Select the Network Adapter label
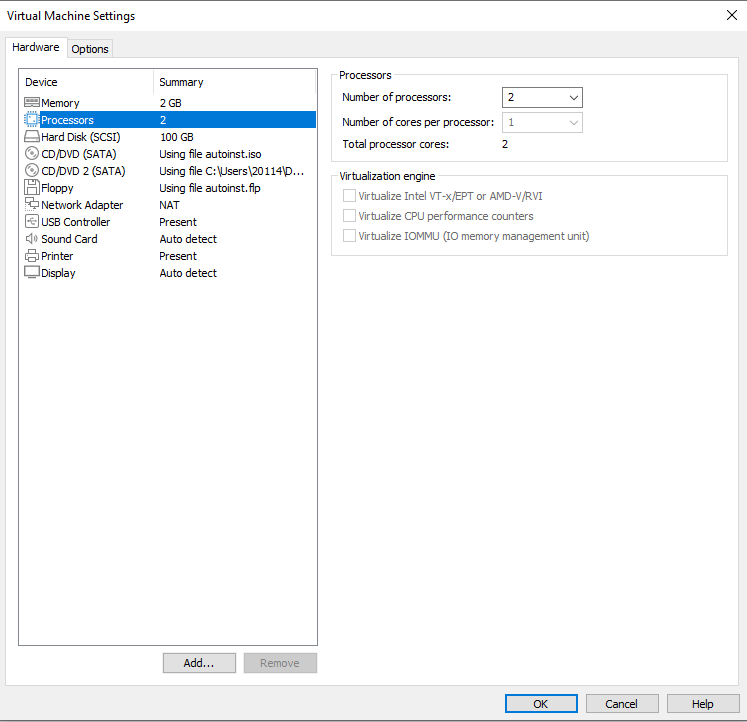Image resolution: width=747 pixels, height=722 pixels. click(x=82, y=205)
